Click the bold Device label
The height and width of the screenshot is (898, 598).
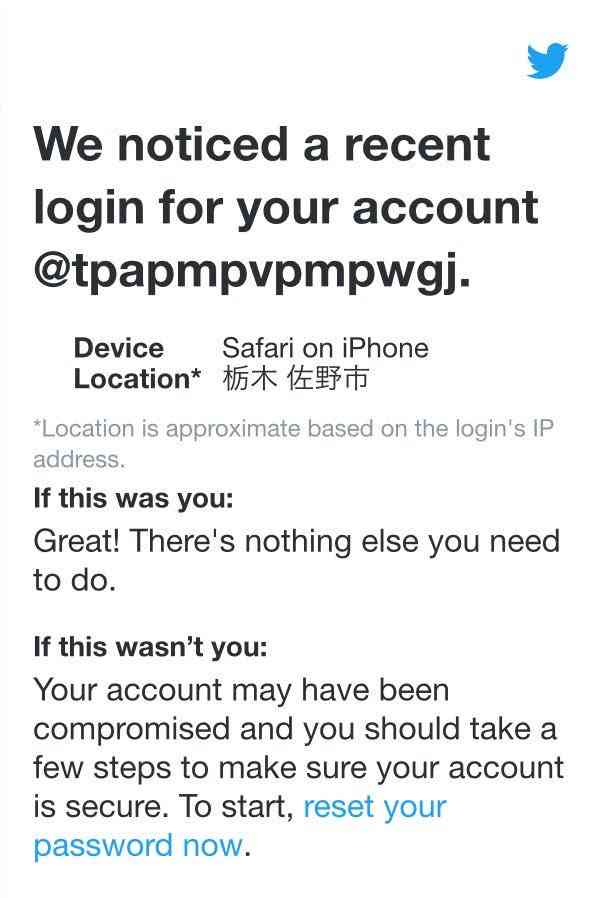(x=119, y=348)
